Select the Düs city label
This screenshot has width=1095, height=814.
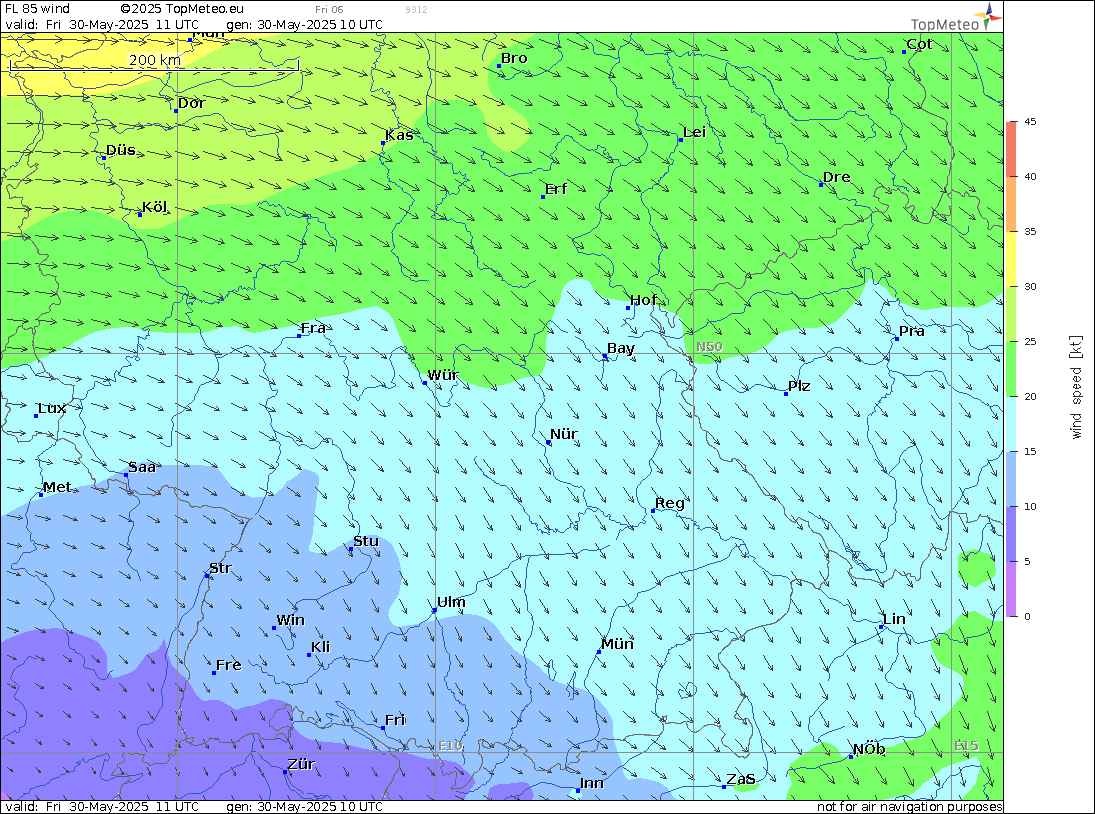tap(121, 150)
